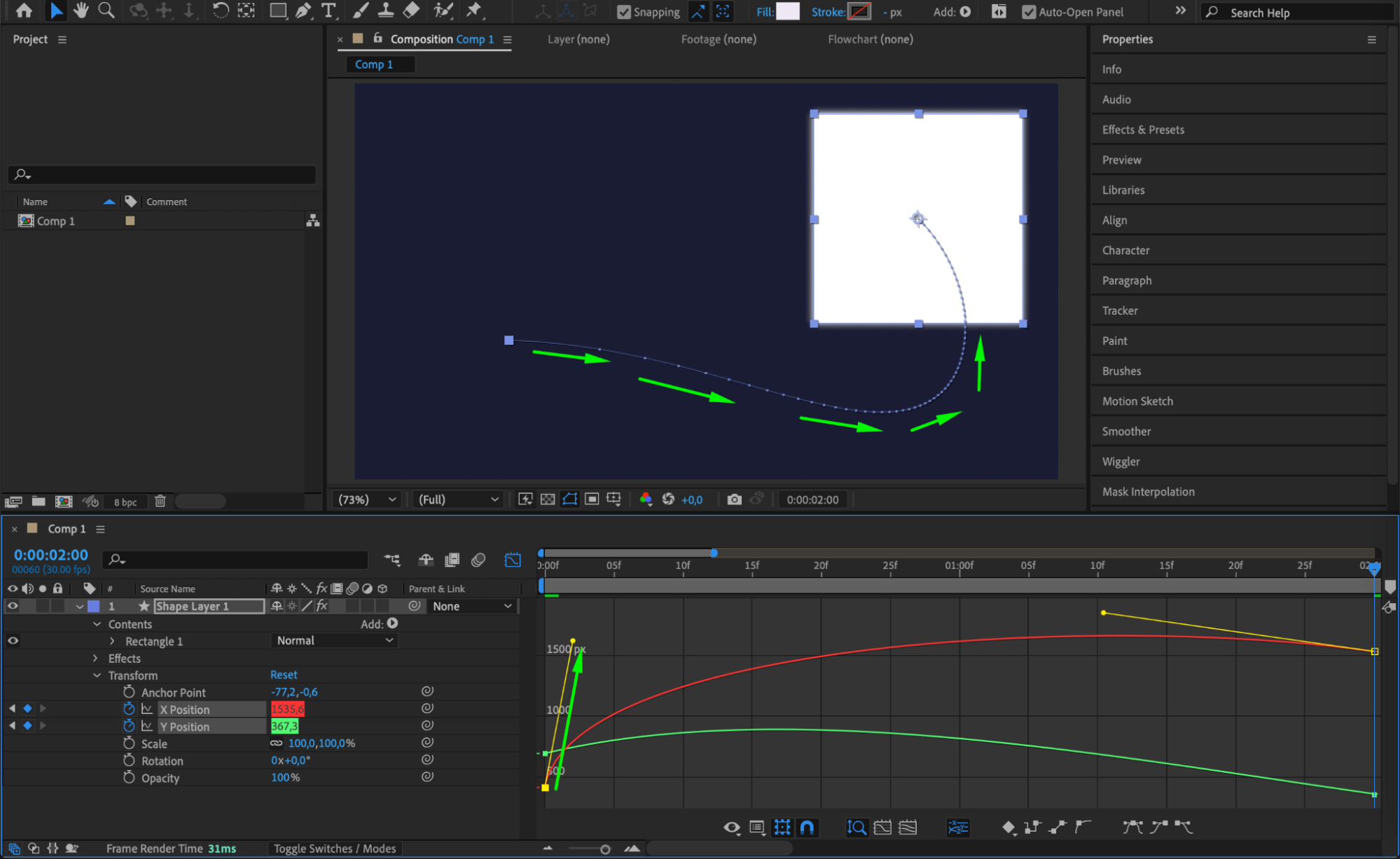Click the Reset link for Transform
This screenshot has width=1400, height=859.
coord(284,675)
